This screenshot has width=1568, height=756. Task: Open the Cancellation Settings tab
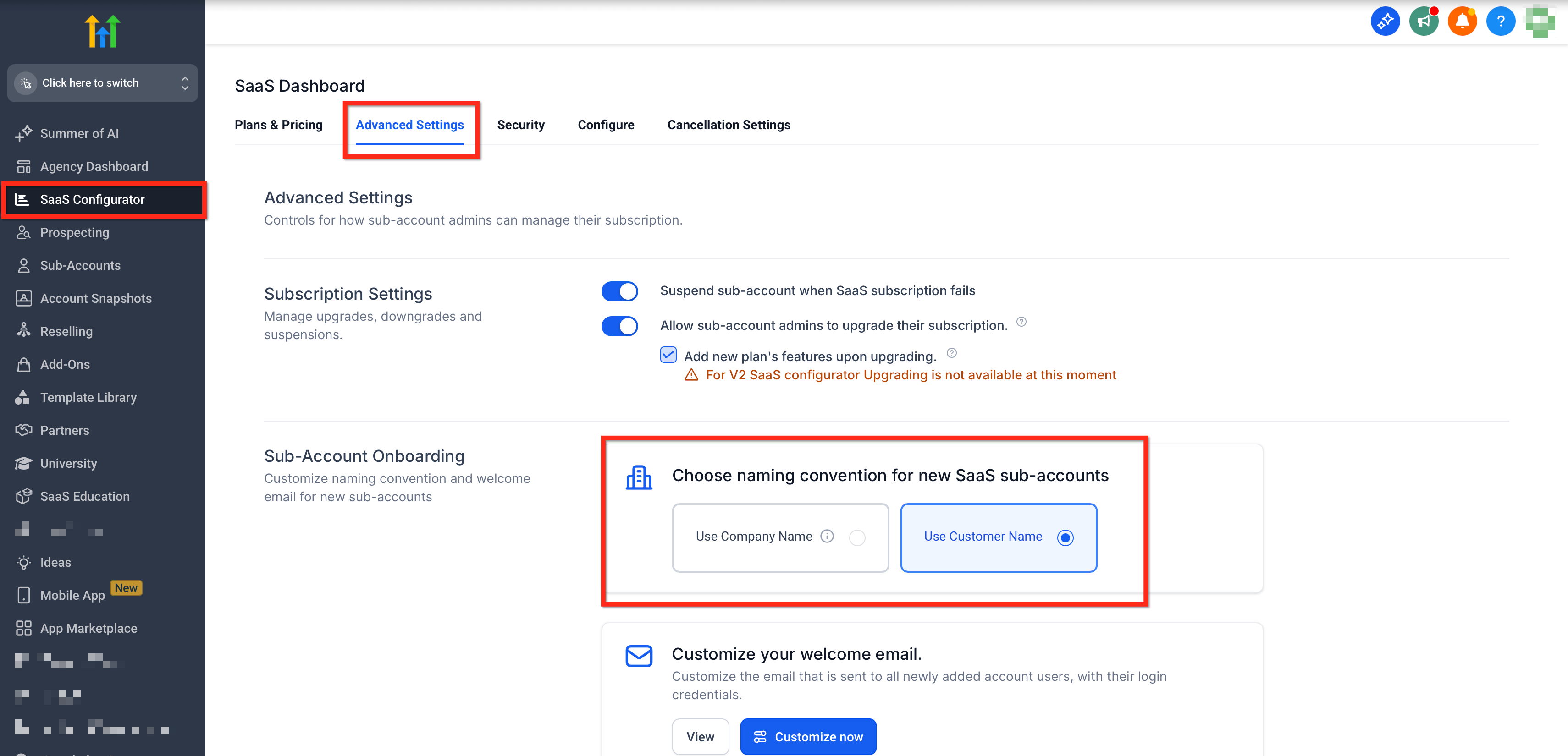(728, 125)
